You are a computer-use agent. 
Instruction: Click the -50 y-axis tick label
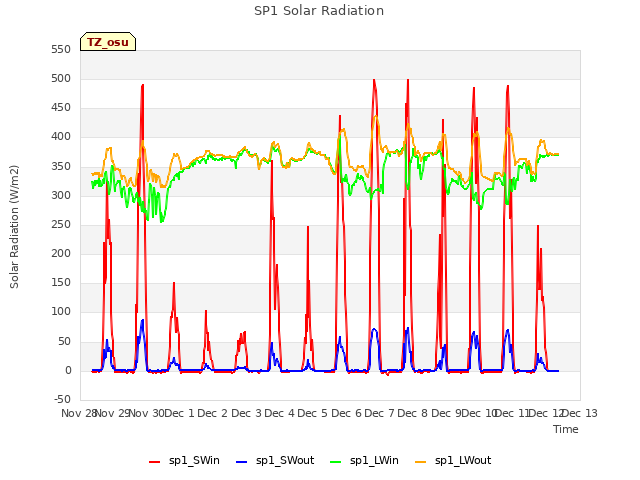[62, 399]
